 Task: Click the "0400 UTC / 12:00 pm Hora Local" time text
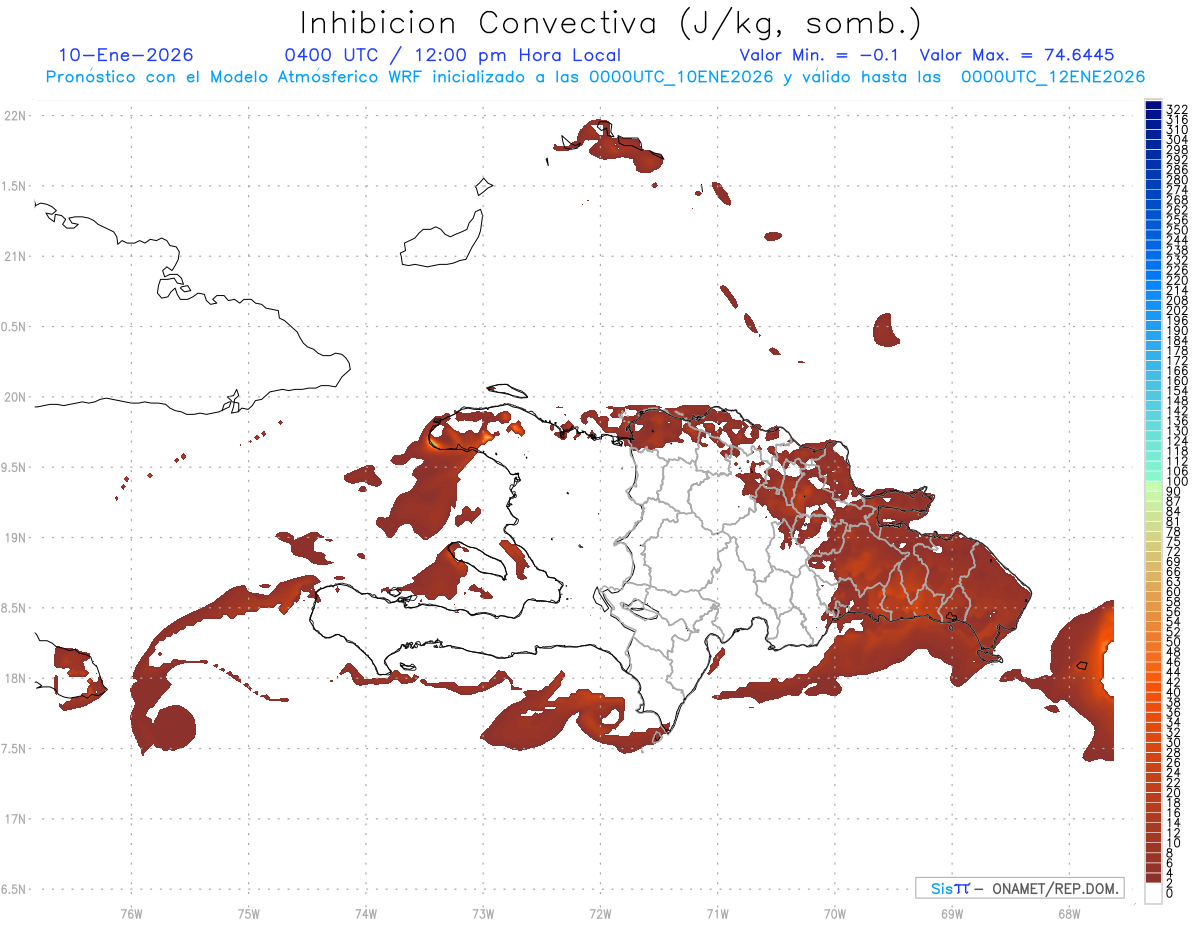(x=452, y=55)
